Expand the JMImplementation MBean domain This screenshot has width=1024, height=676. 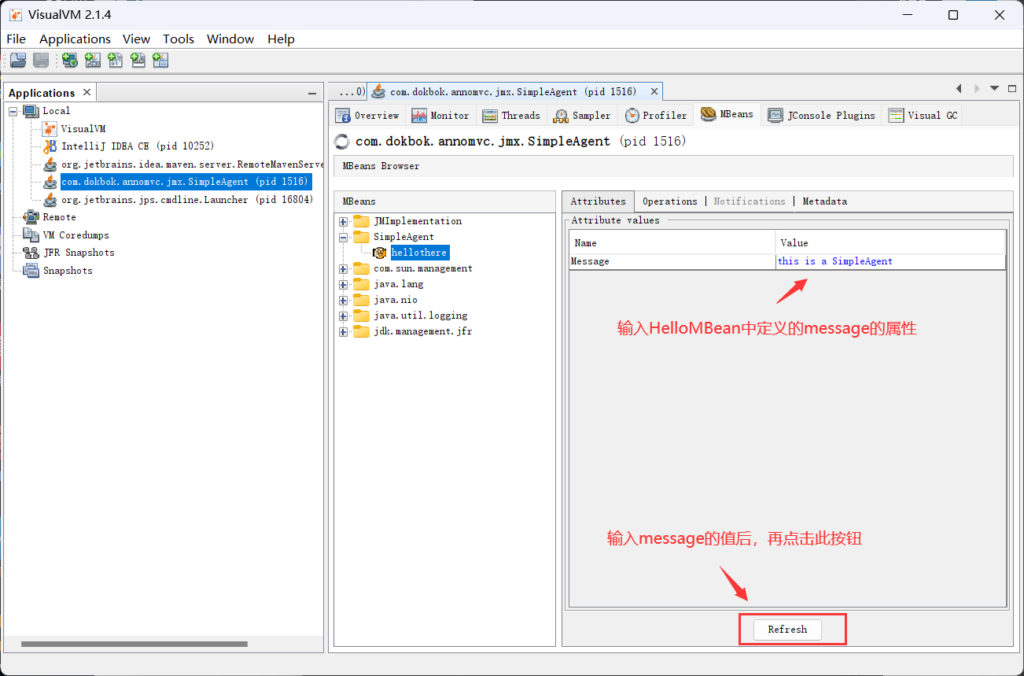click(x=343, y=221)
